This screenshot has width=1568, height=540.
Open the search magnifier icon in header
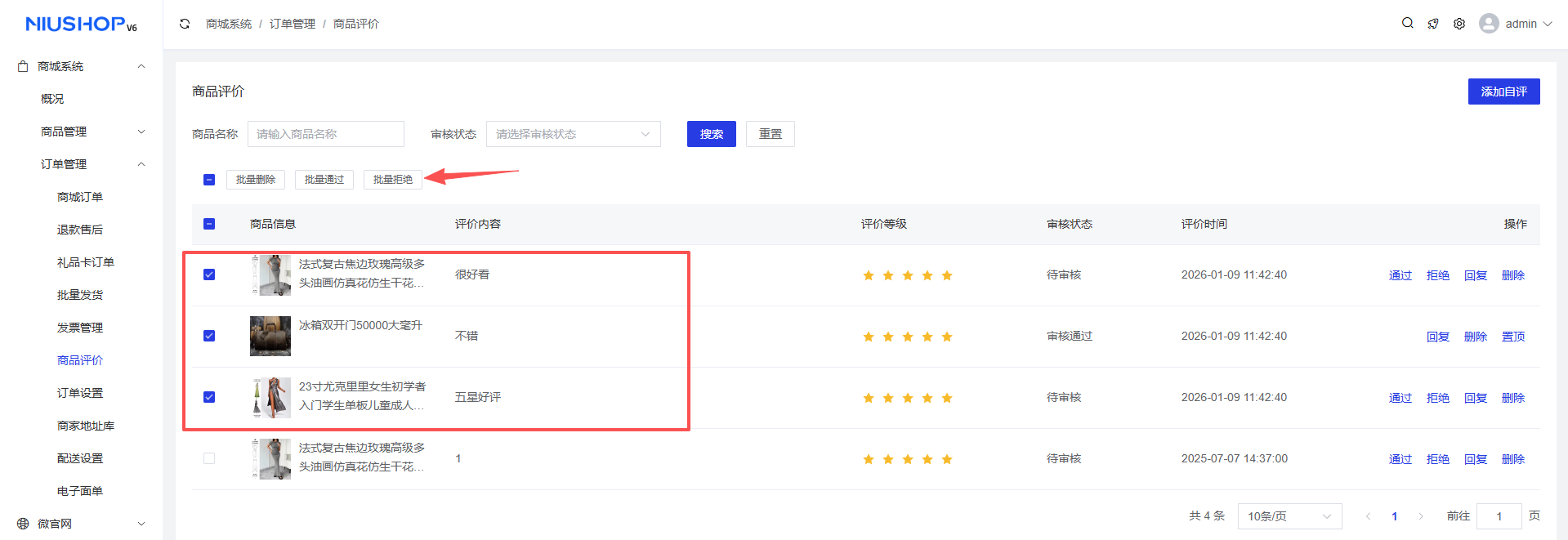[x=1407, y=24]
